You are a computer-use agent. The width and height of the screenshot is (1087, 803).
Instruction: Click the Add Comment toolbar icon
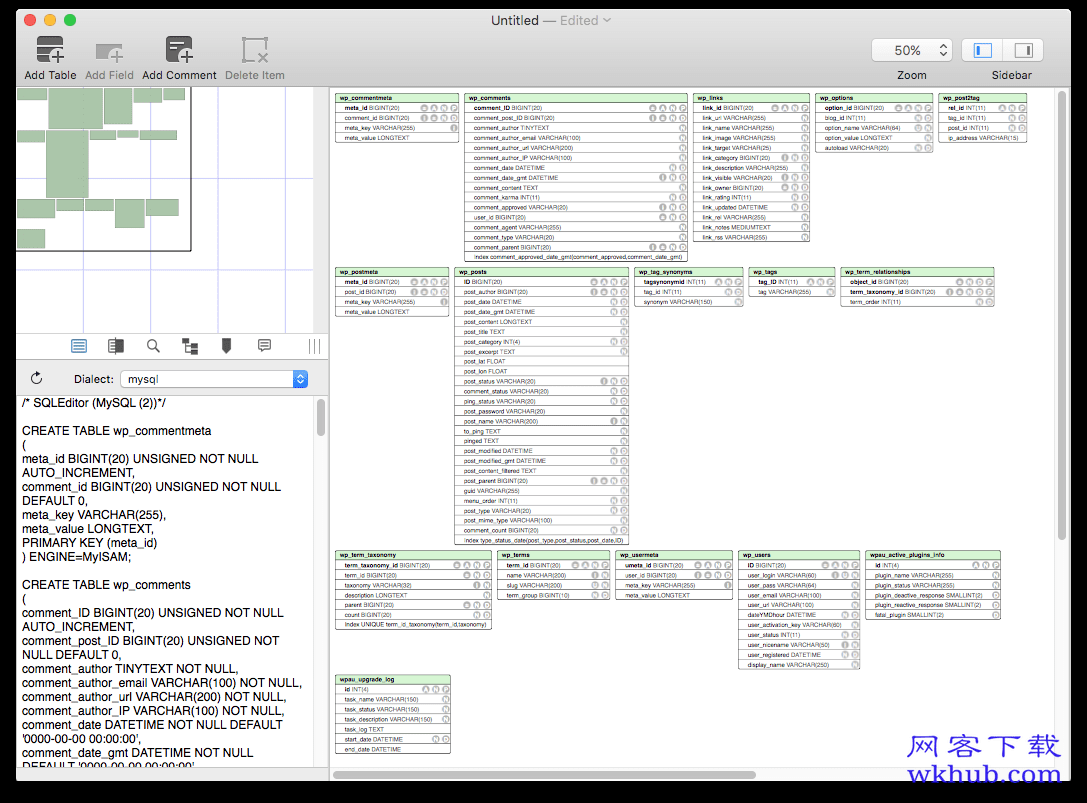[x=179, y=50]
